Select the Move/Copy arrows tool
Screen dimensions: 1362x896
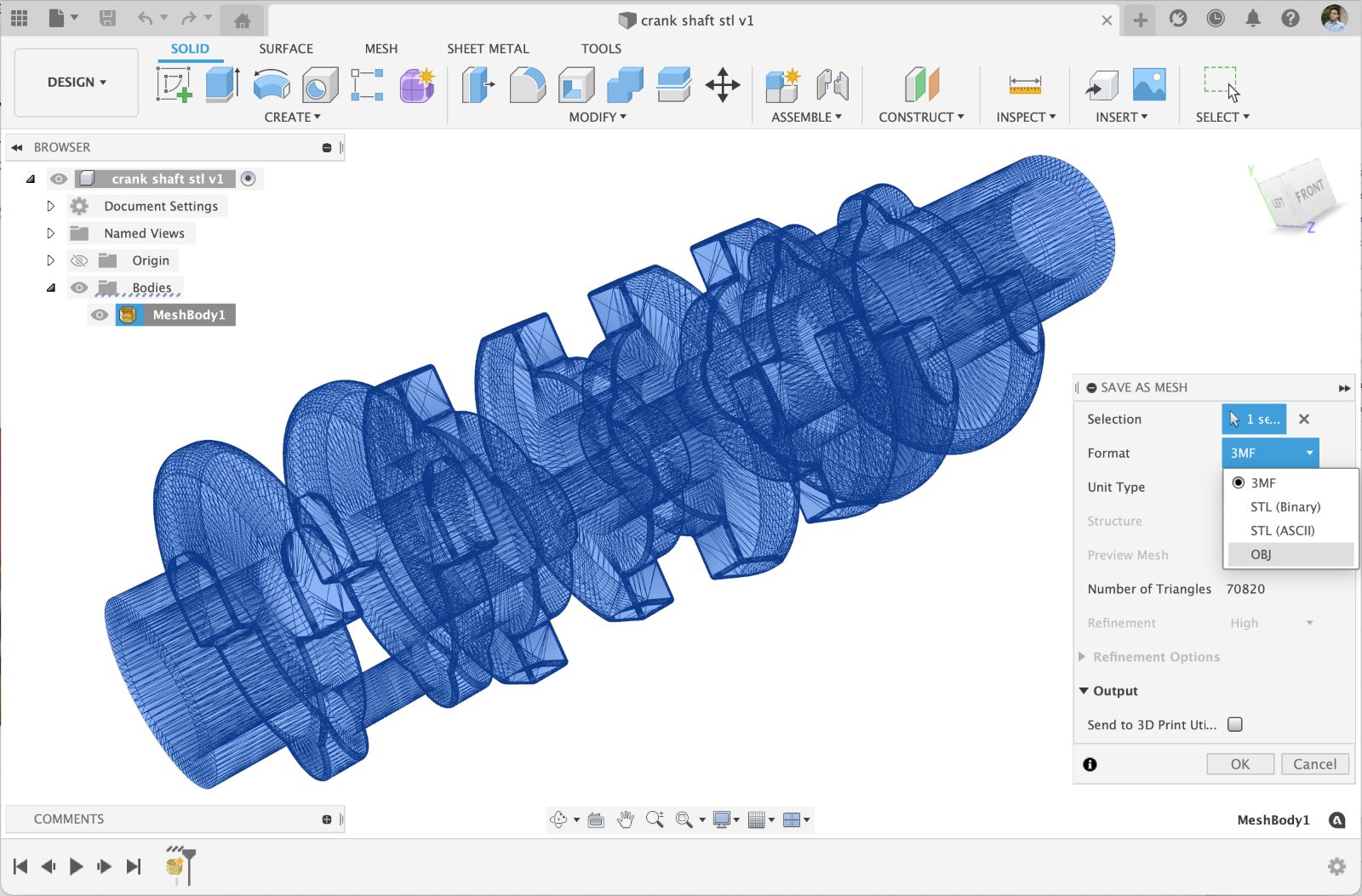(722, 85)
